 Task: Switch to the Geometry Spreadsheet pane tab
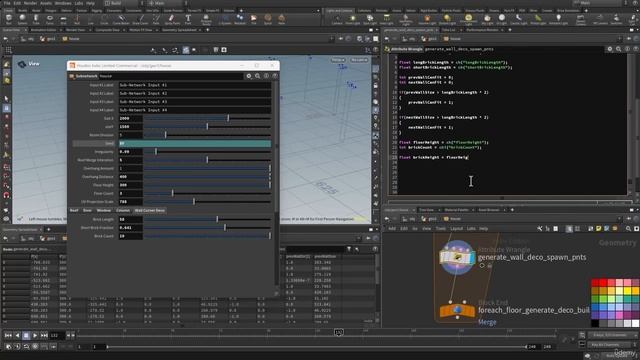(179, 30)
